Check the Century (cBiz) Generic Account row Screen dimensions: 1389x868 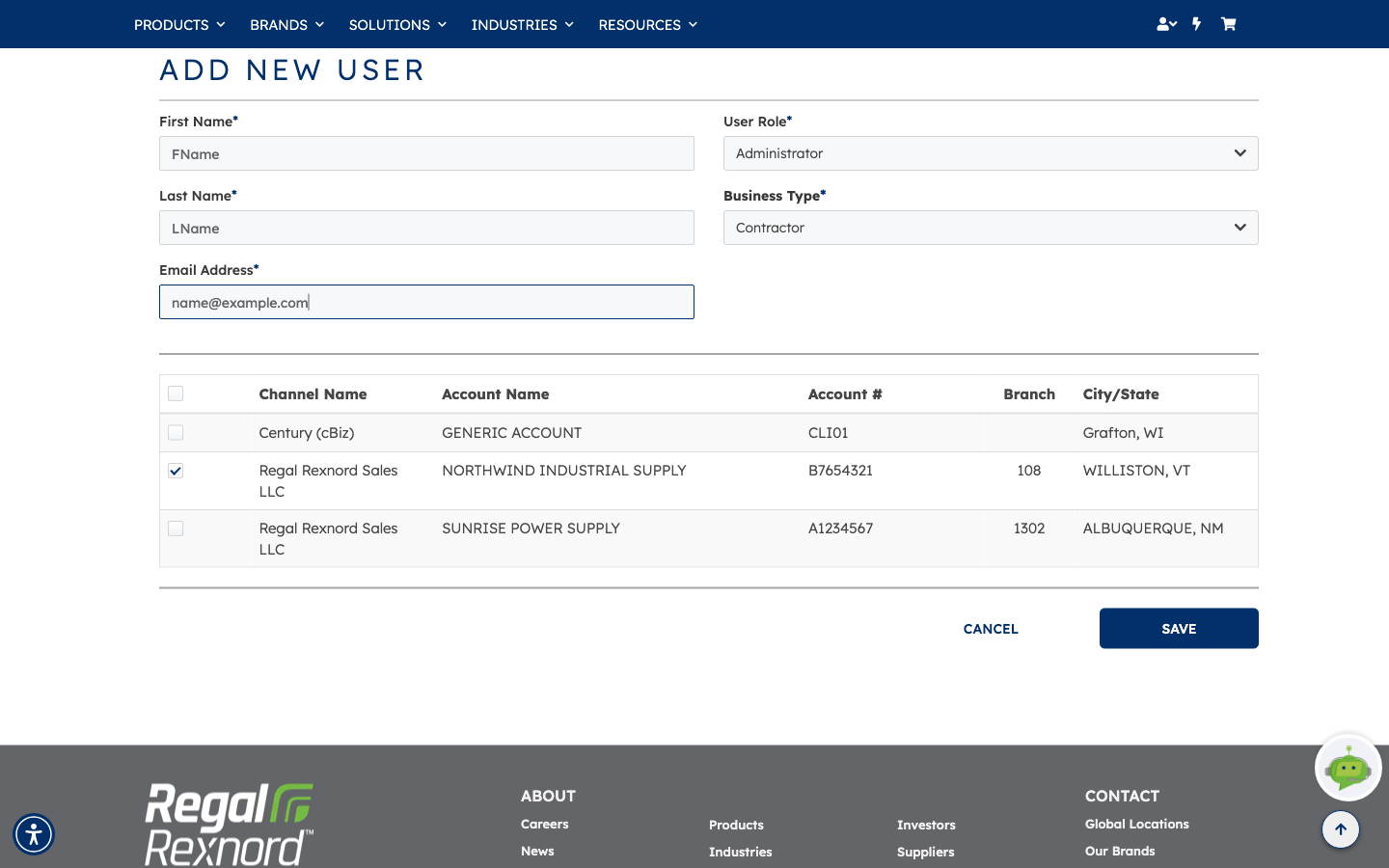click(x=176, y=432)
